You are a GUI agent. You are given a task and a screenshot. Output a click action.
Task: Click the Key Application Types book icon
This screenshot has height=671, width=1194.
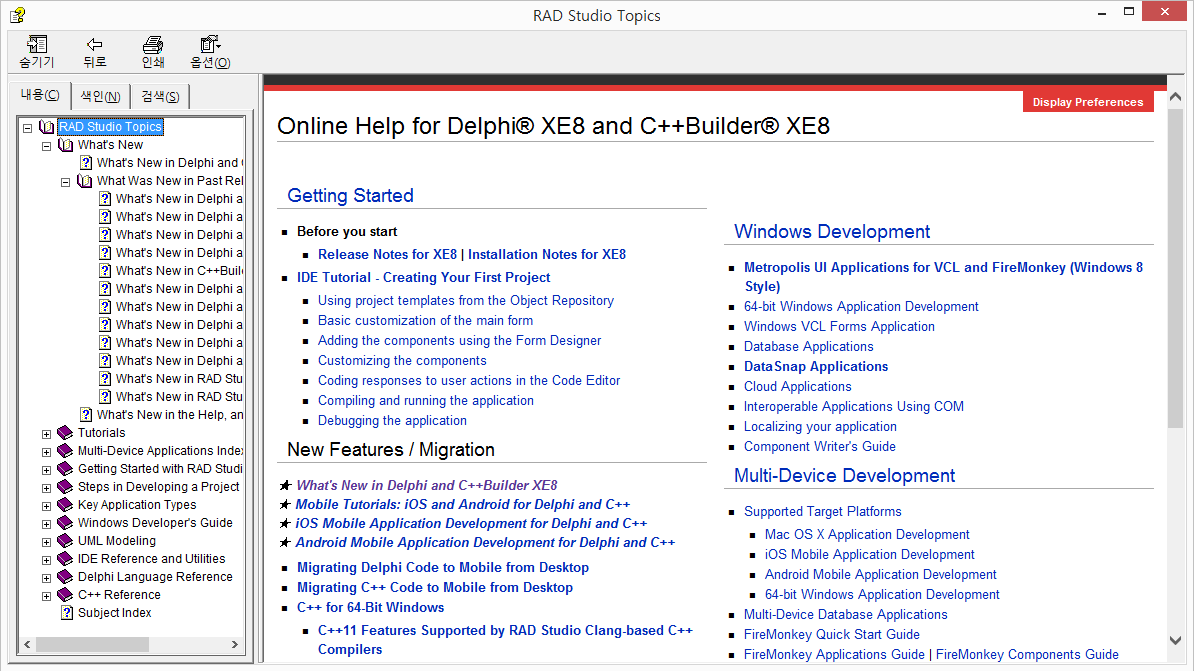click(65, 505)
